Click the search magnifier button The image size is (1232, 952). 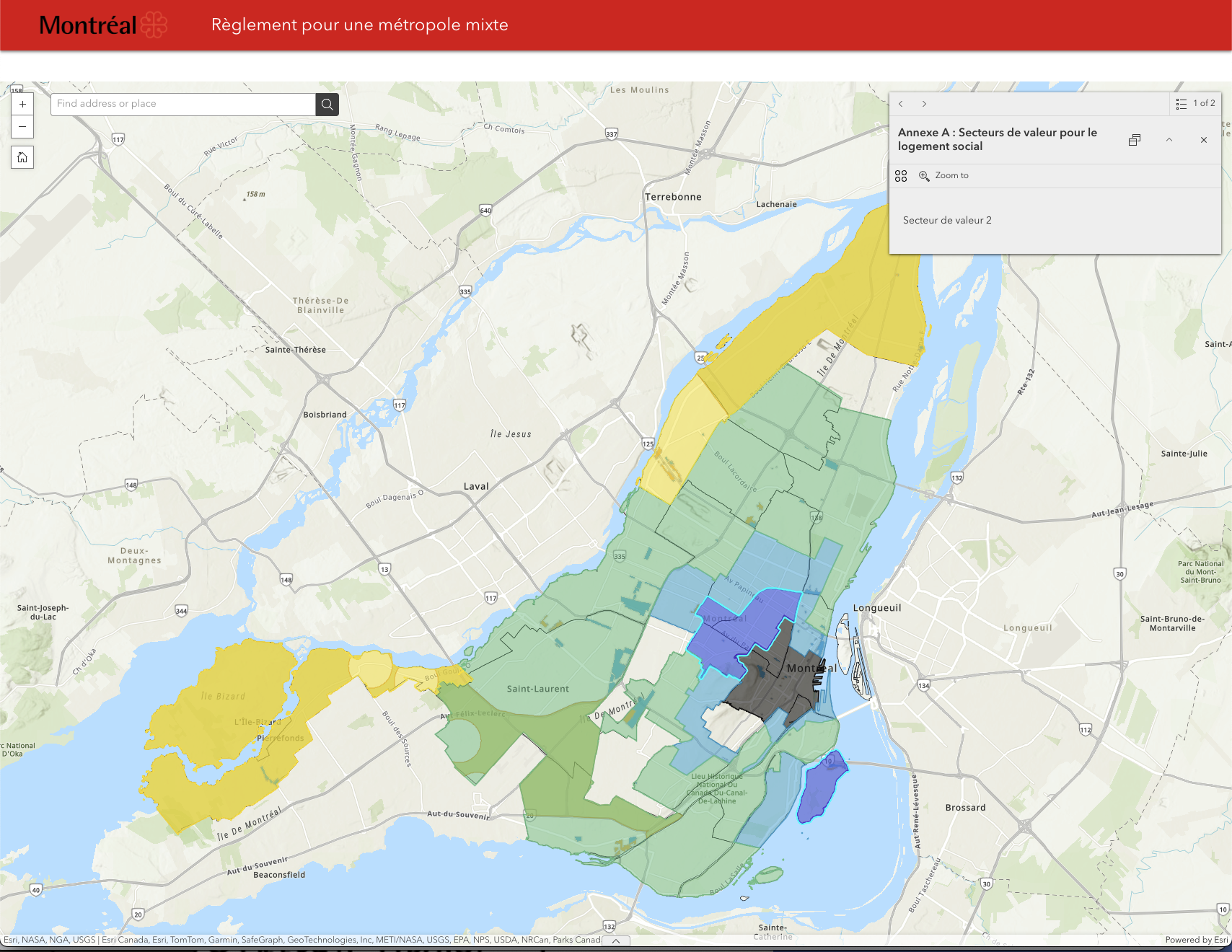327,105
